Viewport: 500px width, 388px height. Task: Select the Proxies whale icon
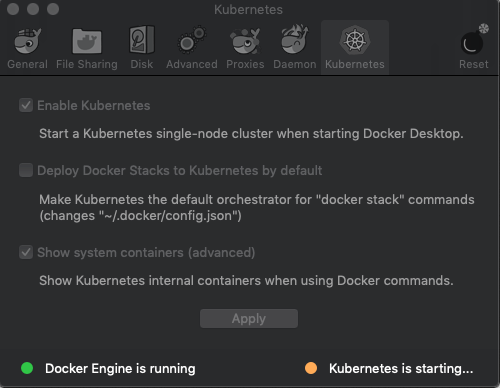[x=245, y=41]
